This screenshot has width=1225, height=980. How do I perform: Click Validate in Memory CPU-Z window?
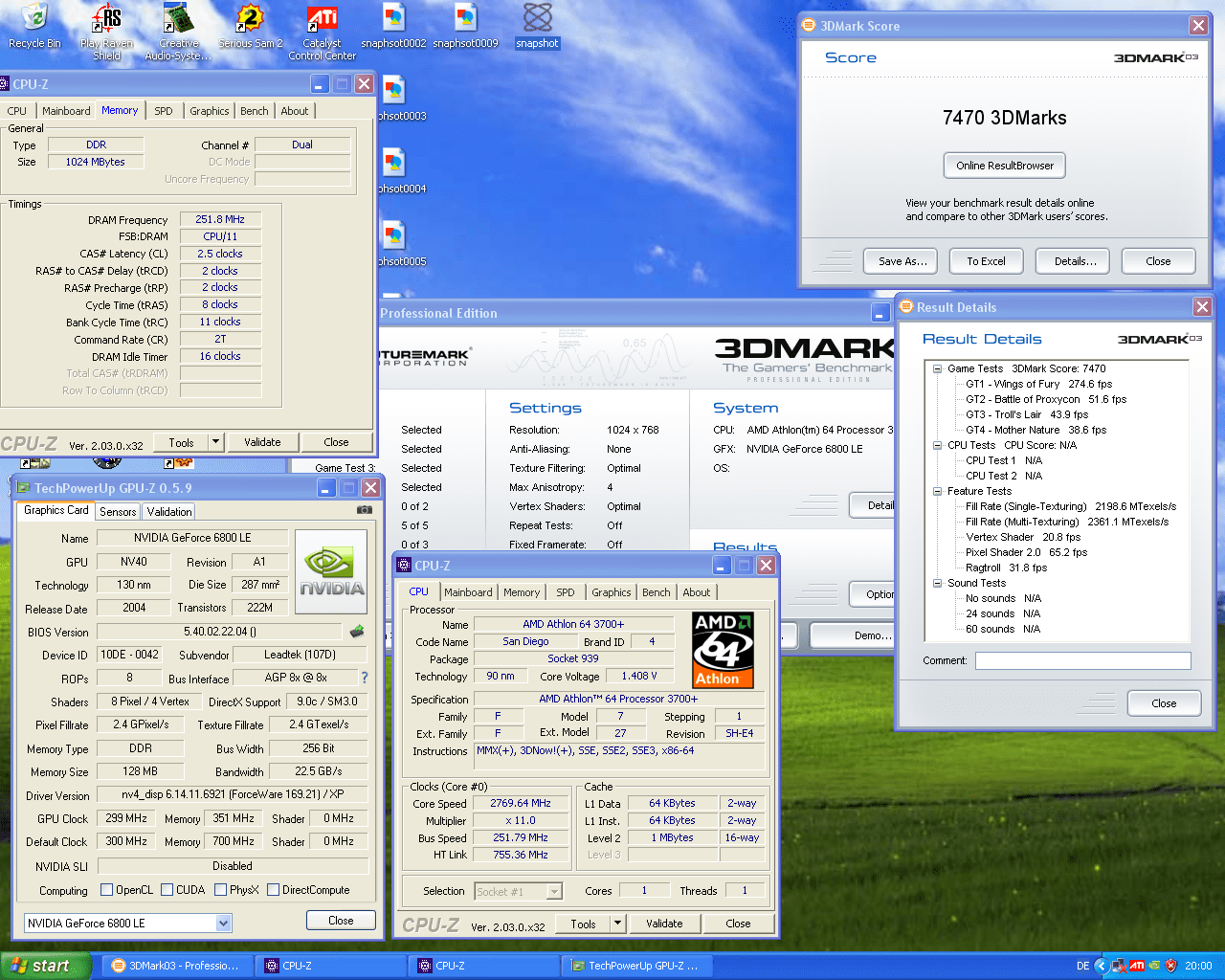coord(262,442)
